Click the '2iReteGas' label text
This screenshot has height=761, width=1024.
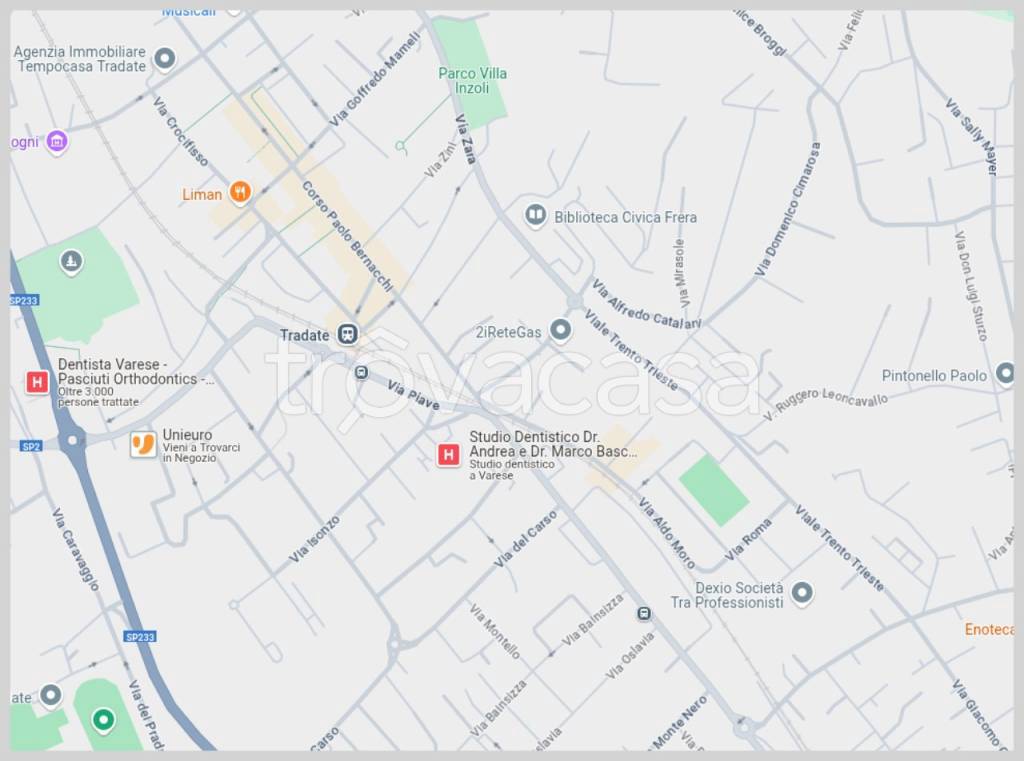coord(508,332)
